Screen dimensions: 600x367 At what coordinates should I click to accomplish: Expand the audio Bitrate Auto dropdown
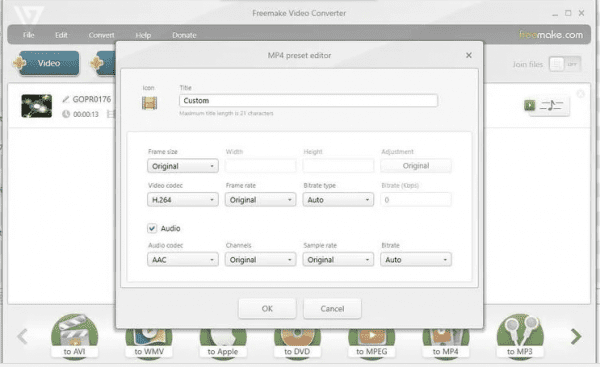pyautogui.click(x=416, y=259)
